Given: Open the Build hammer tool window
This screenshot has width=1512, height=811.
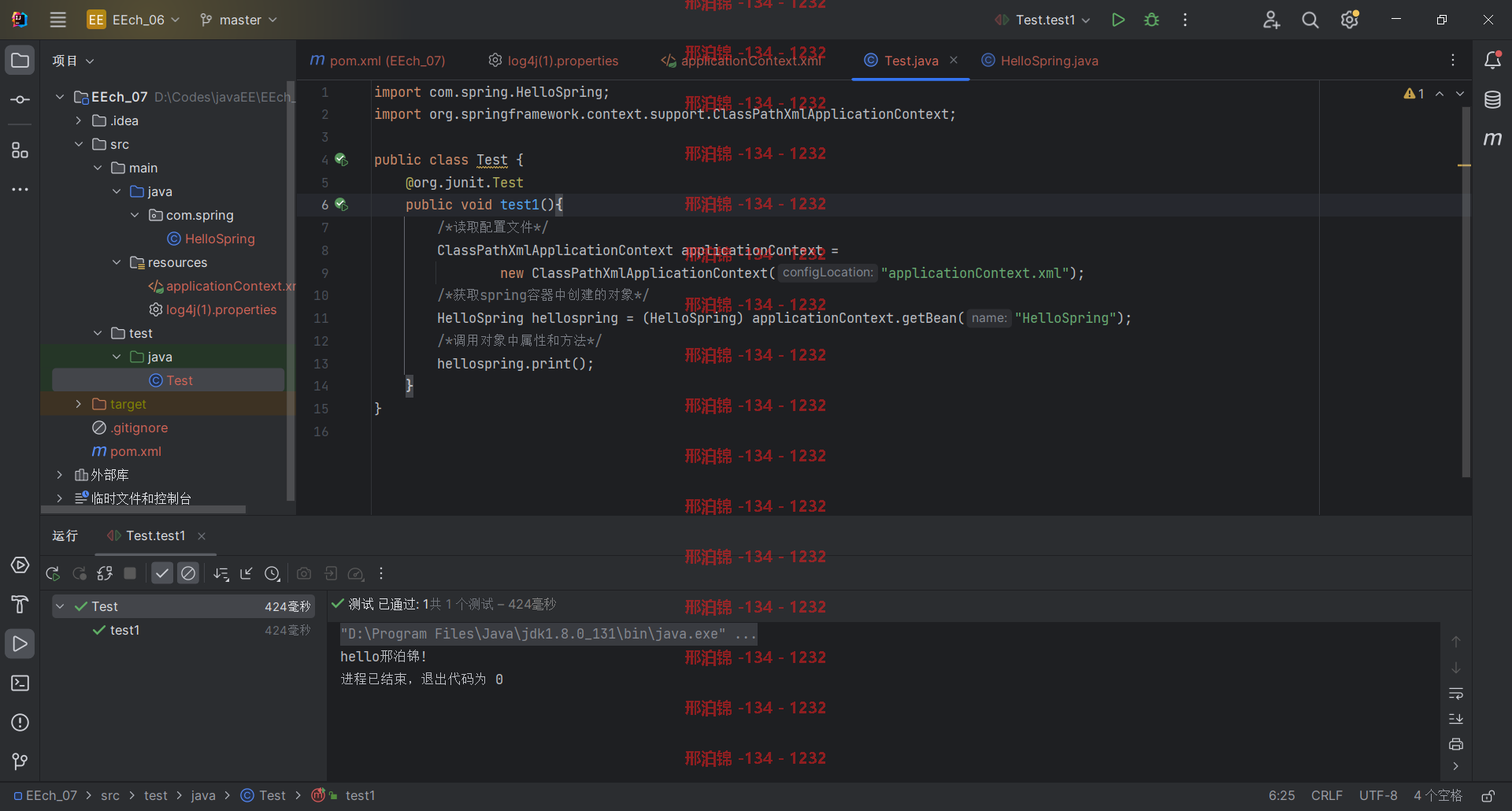Looking at the screenshot, I should (x=20, y=605).
